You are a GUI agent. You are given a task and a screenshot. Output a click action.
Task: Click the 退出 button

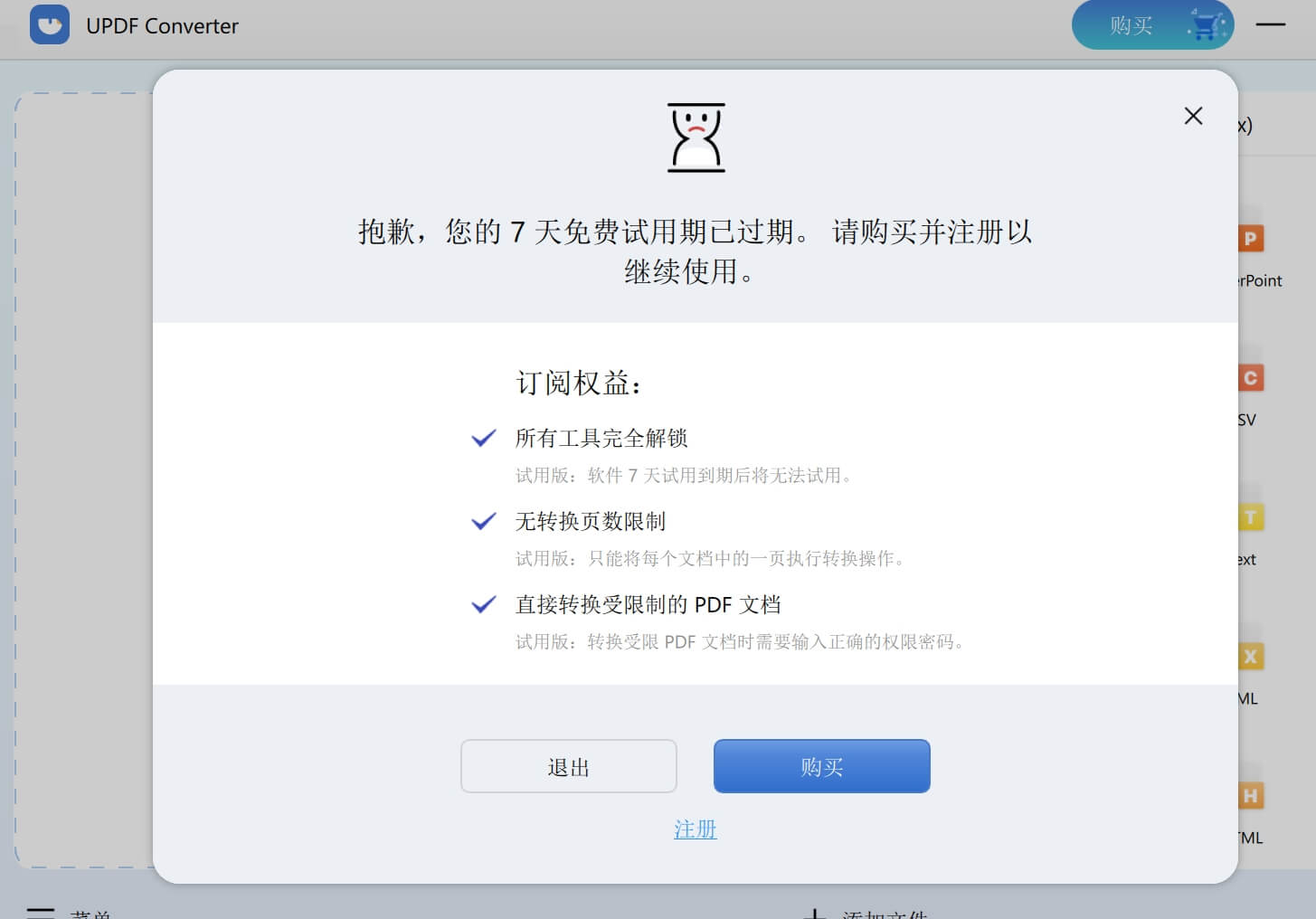(x=568, y=766)
